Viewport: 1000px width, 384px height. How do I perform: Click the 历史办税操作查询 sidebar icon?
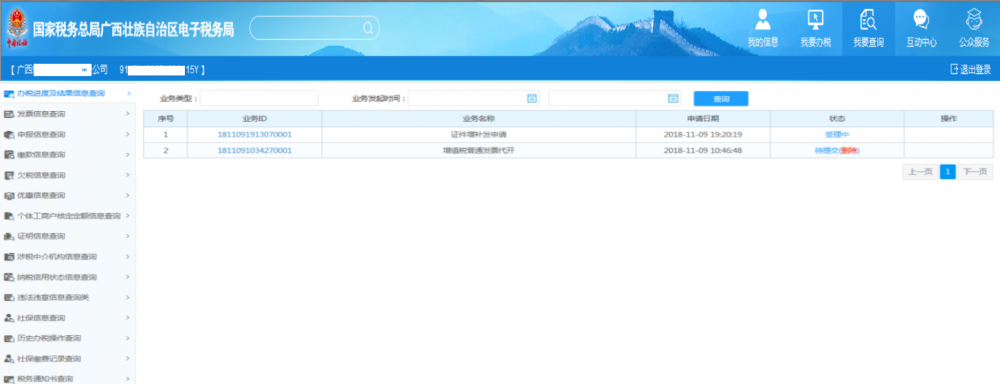pyautogui.click(x=9, y=339)
